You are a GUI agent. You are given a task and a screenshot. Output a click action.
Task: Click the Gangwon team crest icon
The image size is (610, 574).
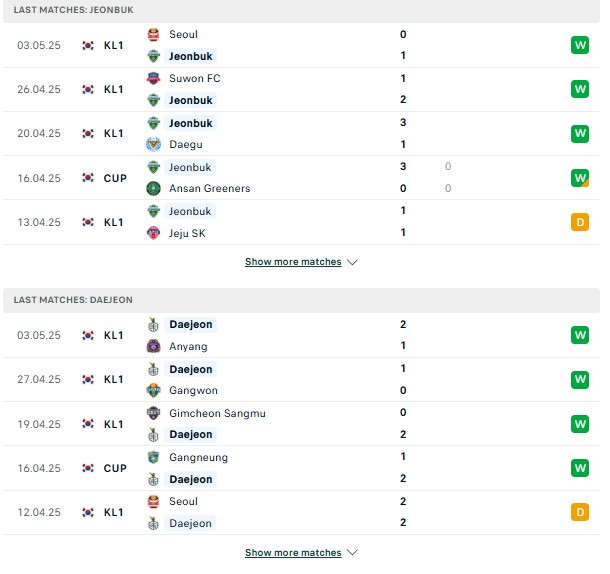[x=154, y=390]
